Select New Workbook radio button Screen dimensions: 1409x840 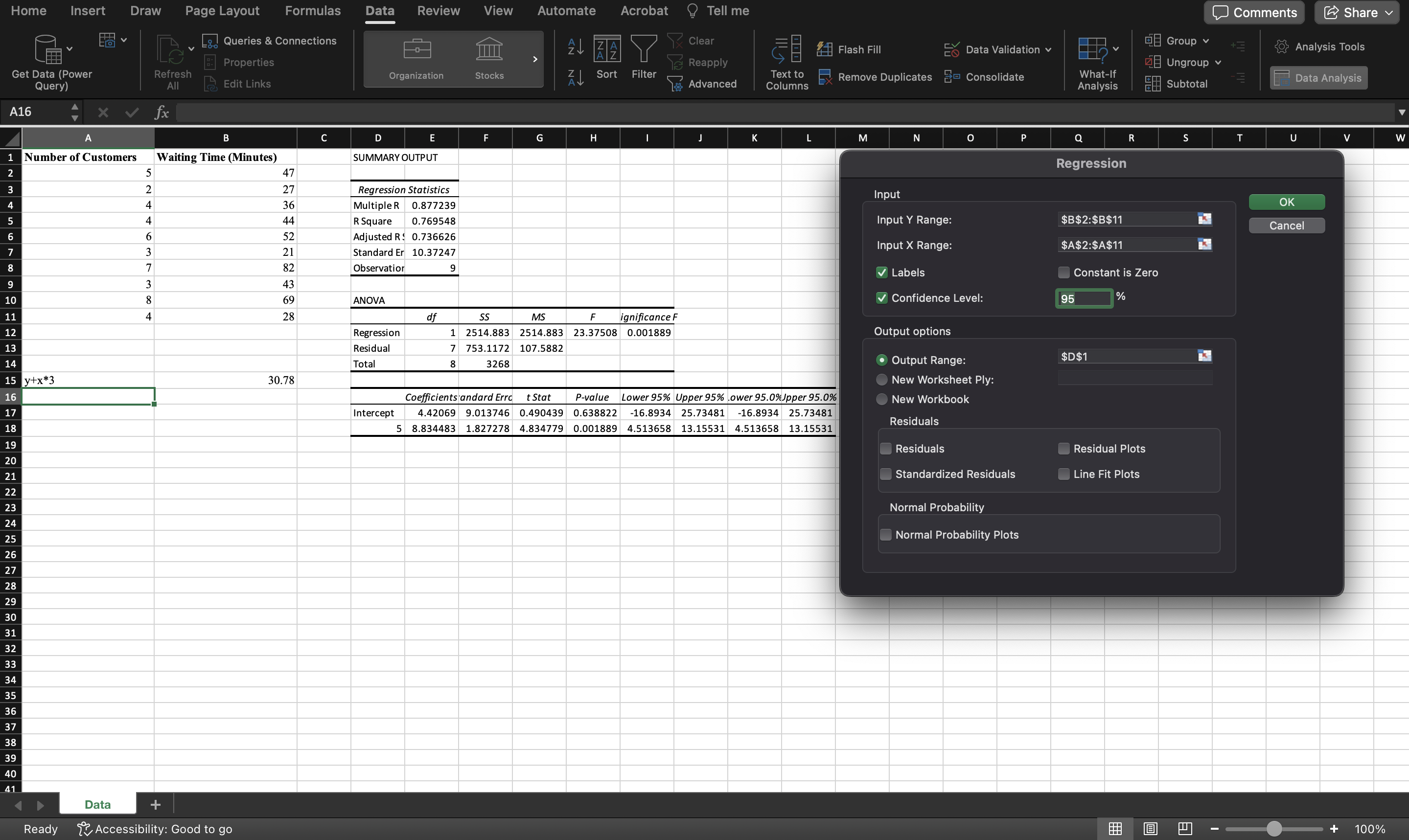[x=881, y=399]
